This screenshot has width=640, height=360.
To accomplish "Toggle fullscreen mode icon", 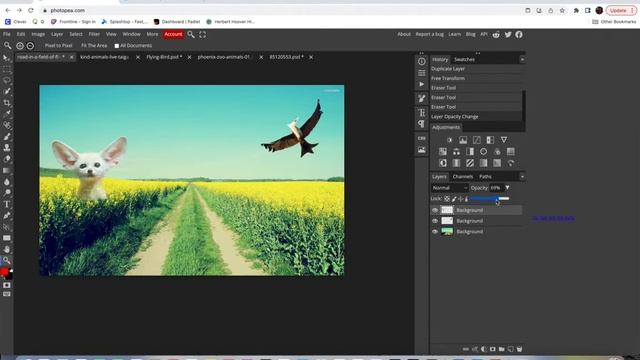I will pyautogui.click(x=202, y=35).
